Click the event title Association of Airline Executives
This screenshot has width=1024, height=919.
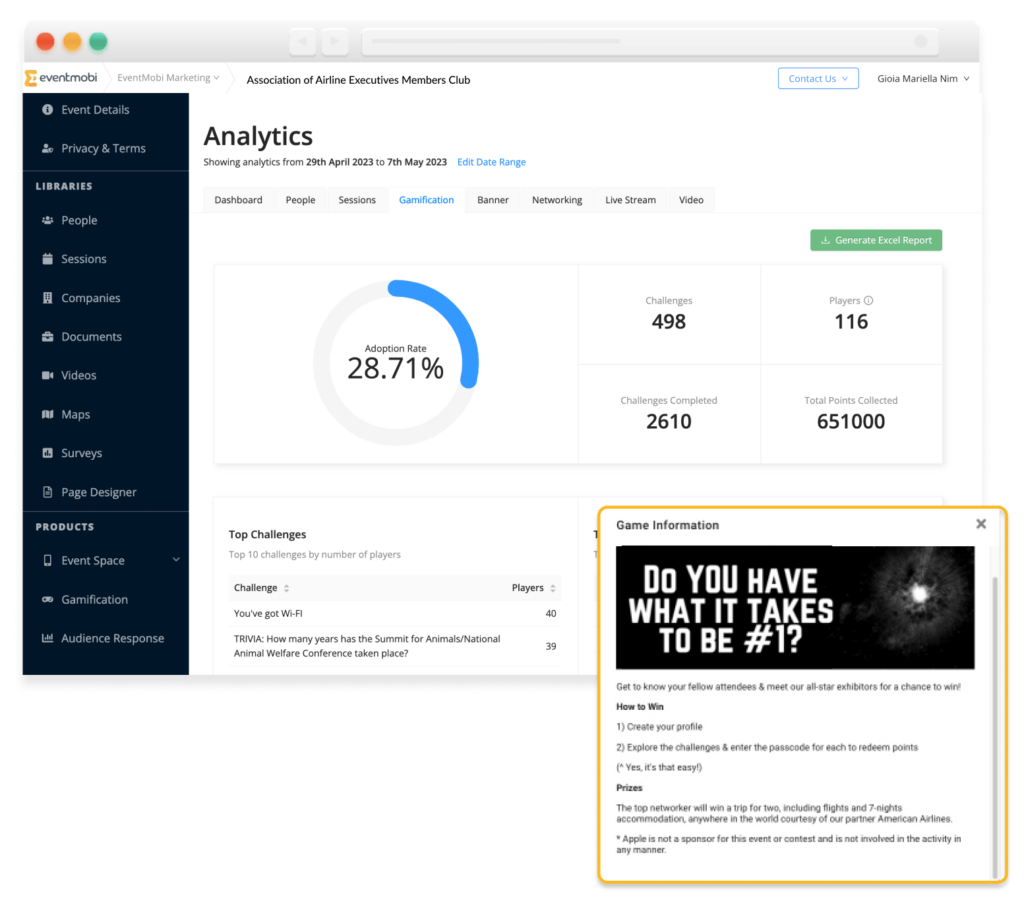[358, 80]
